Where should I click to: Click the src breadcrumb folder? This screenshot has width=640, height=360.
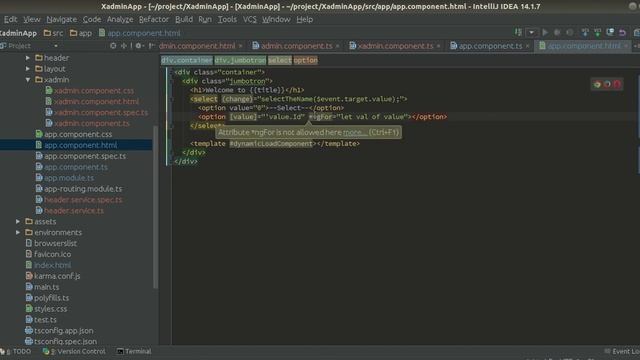coord(53,33)
